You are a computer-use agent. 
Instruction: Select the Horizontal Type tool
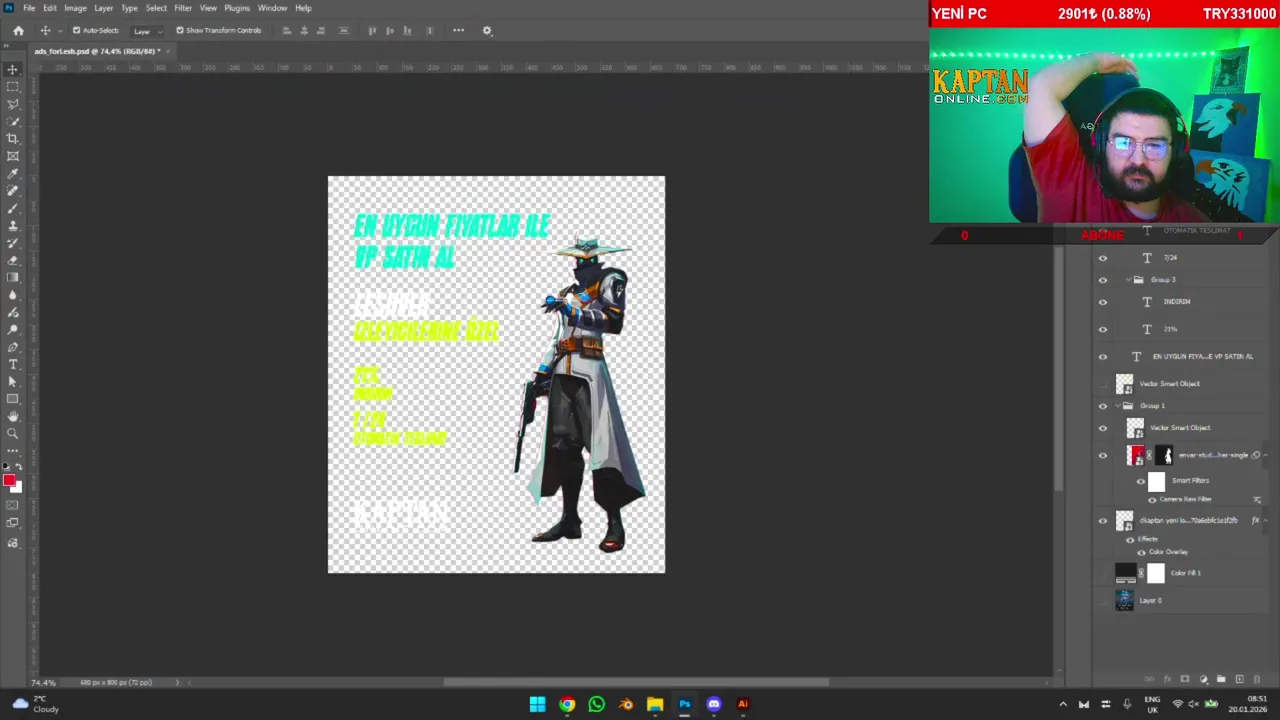tap(13, 364)
